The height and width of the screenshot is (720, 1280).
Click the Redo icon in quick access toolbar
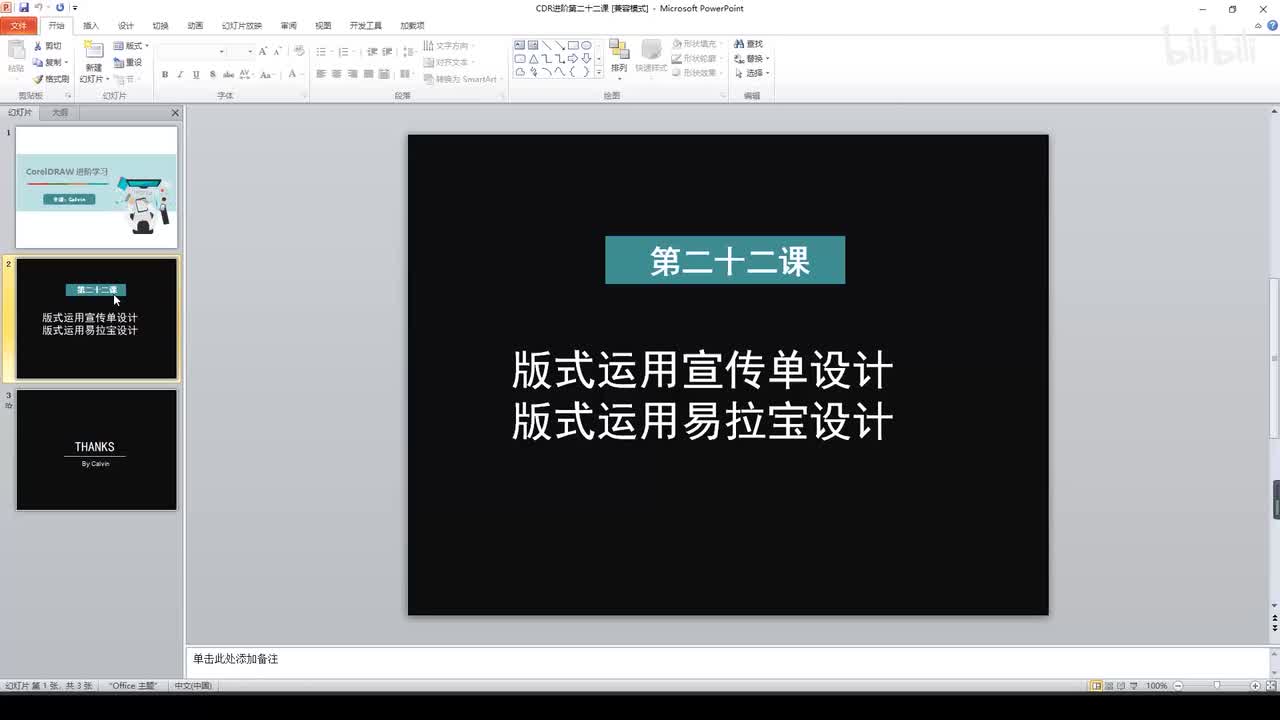coord(60,8)
